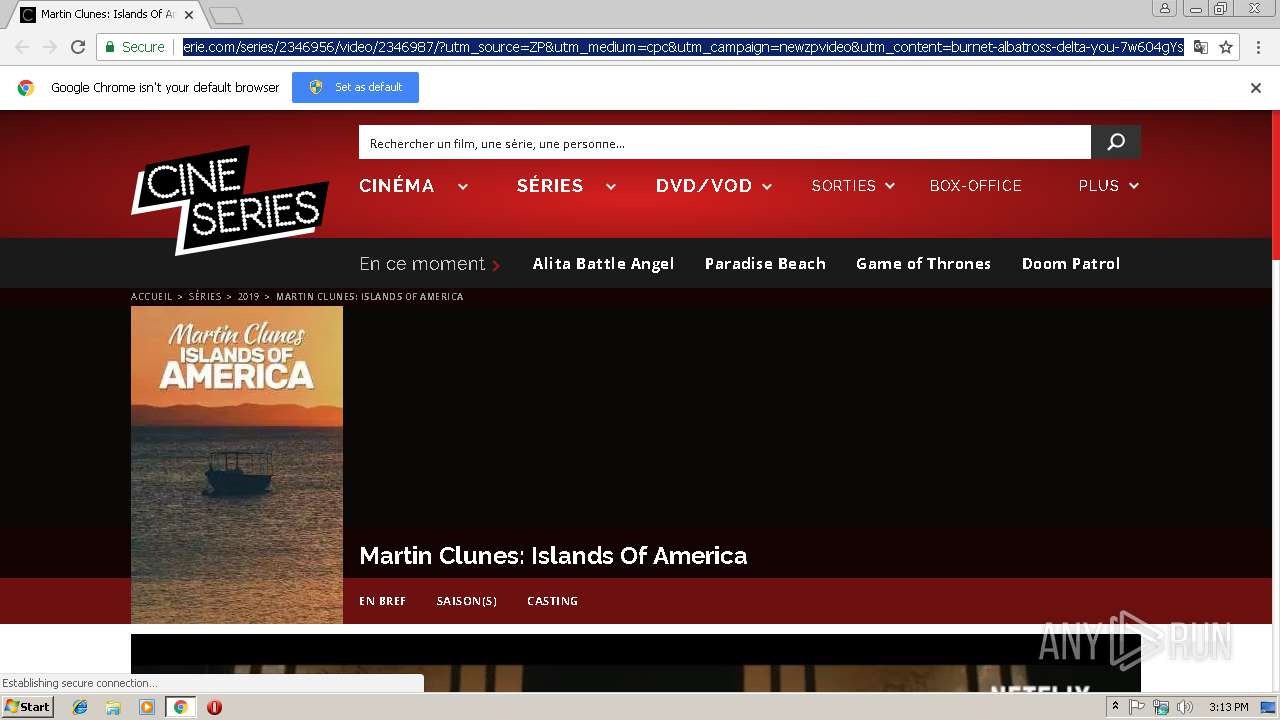Open the Paradise Beach link
This screenshot has width=1280, height=720.
[765, 264]
